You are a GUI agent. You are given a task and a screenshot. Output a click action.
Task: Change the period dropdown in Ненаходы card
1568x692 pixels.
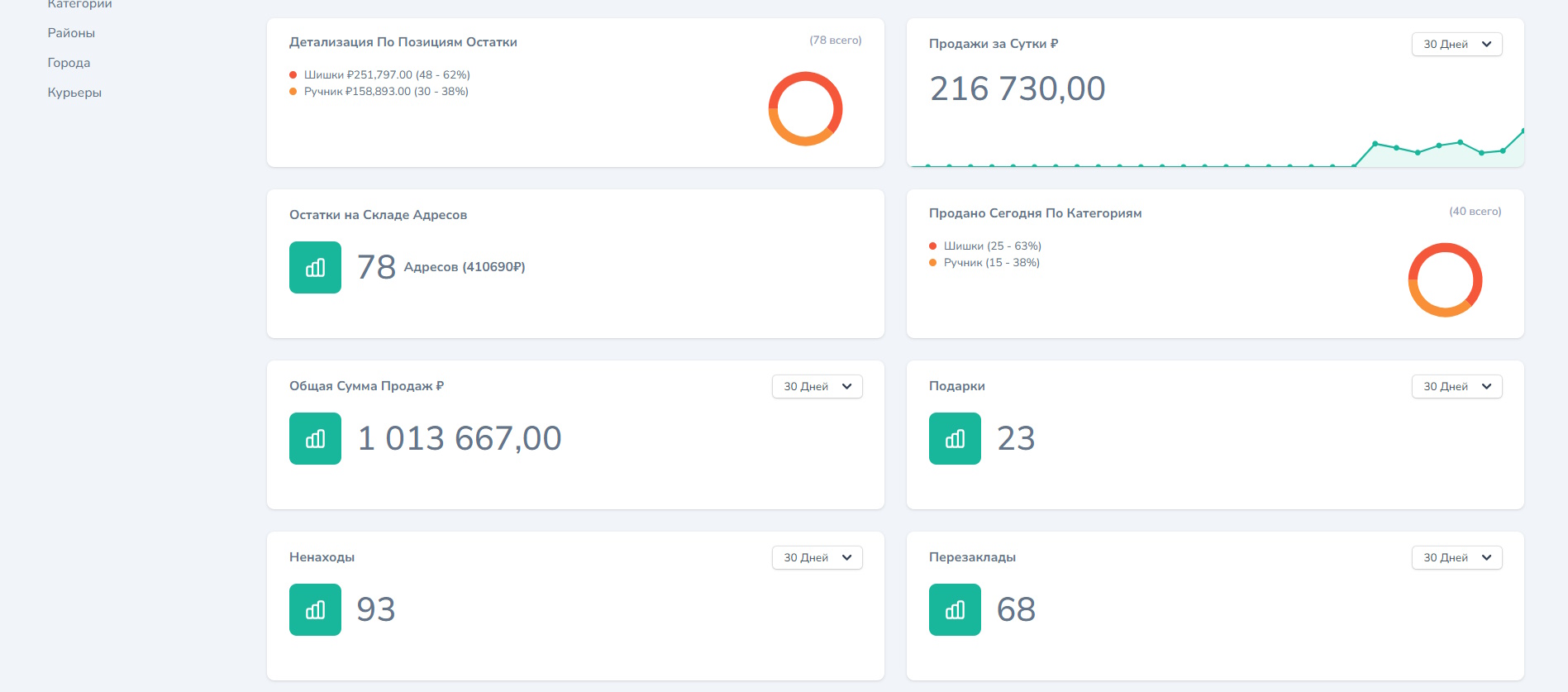pyautogui.click(x=817, y=558)
